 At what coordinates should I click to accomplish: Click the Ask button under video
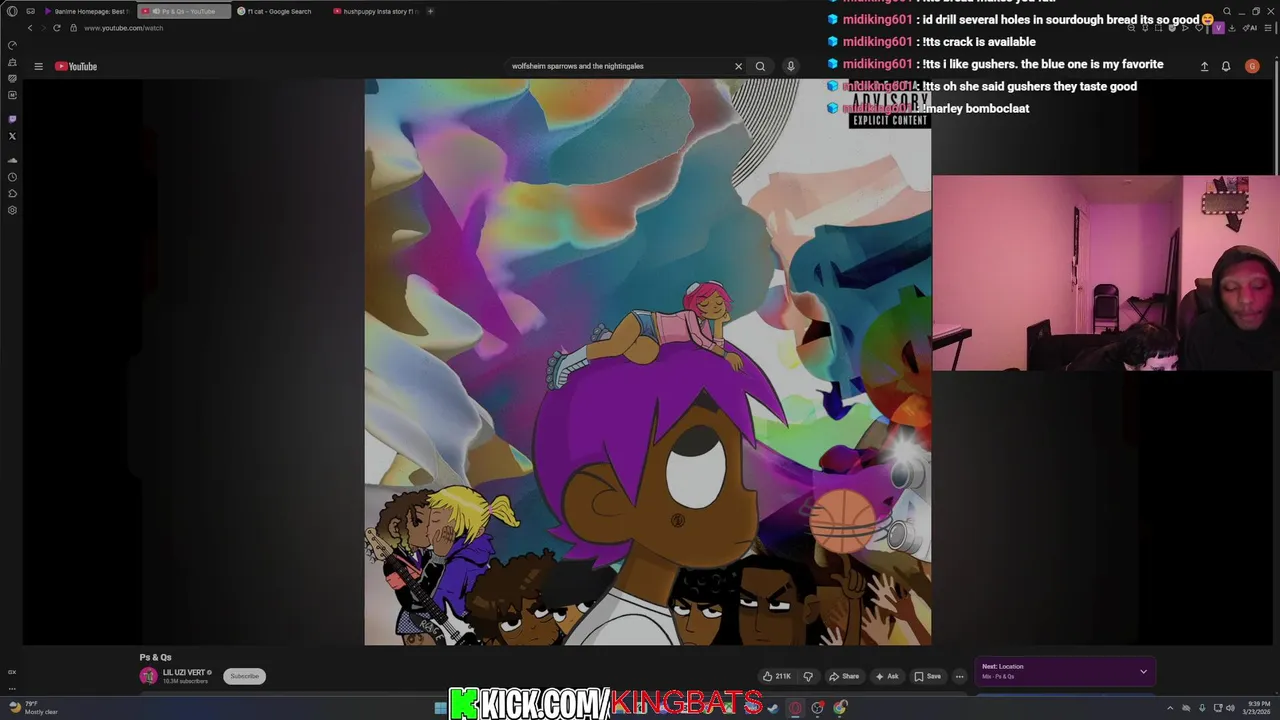[x=887, y=676]
